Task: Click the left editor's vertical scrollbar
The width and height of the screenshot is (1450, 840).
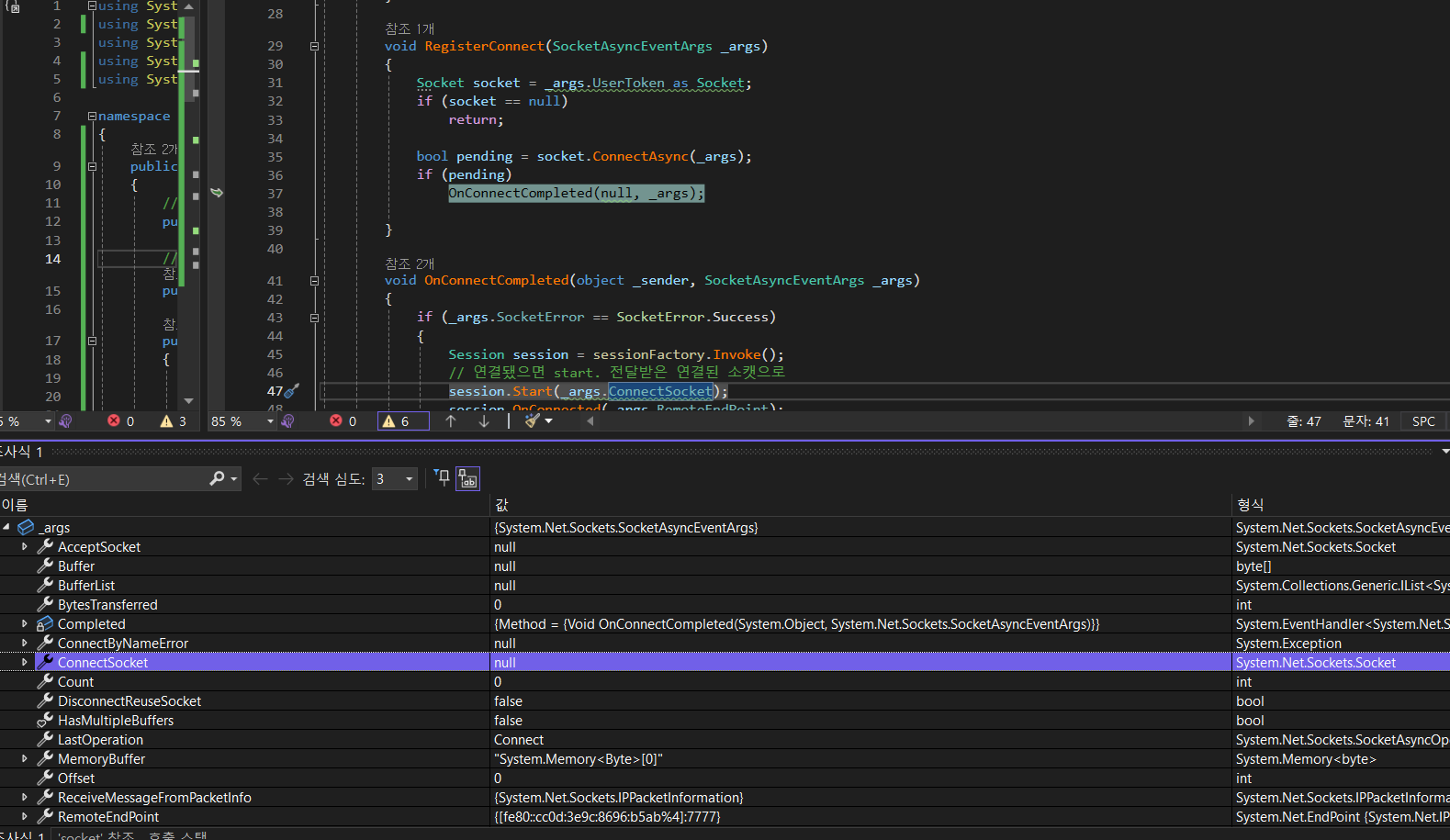Action: [x=189, y=202]
